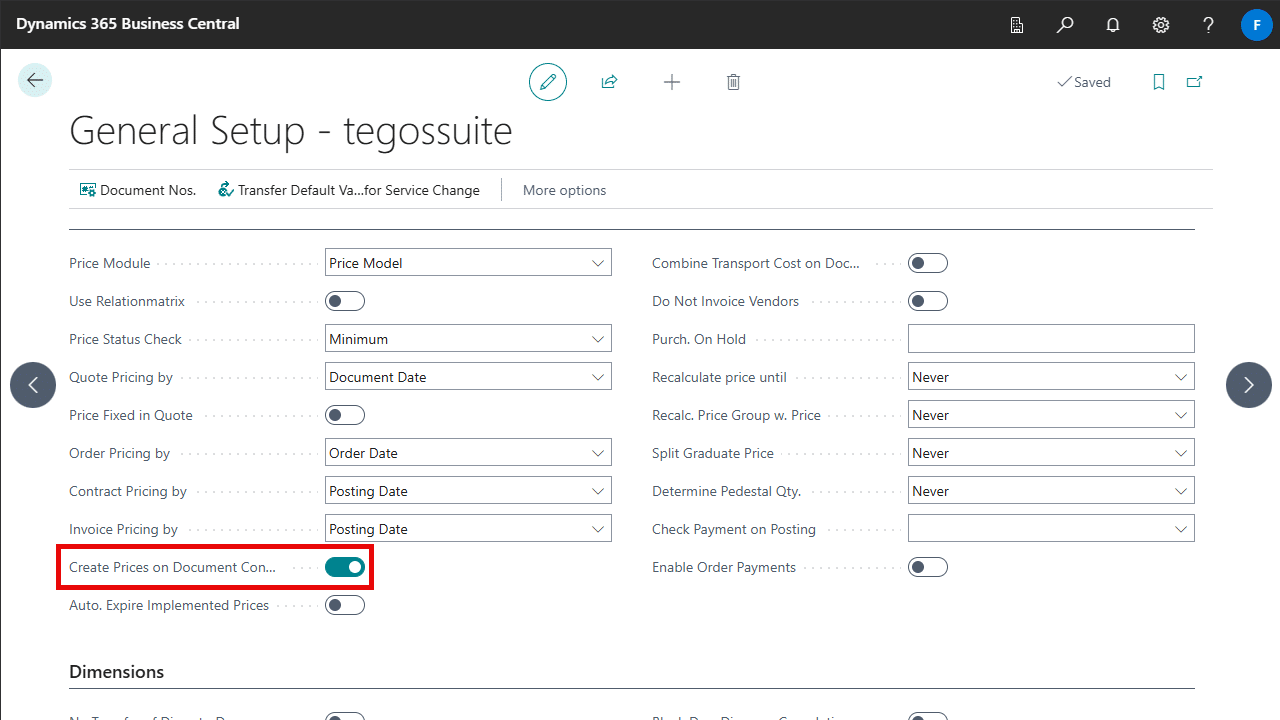Open Quote Pricing by dropdown
This screenshot has width=1280, height=720.
[x=468, y=377]
